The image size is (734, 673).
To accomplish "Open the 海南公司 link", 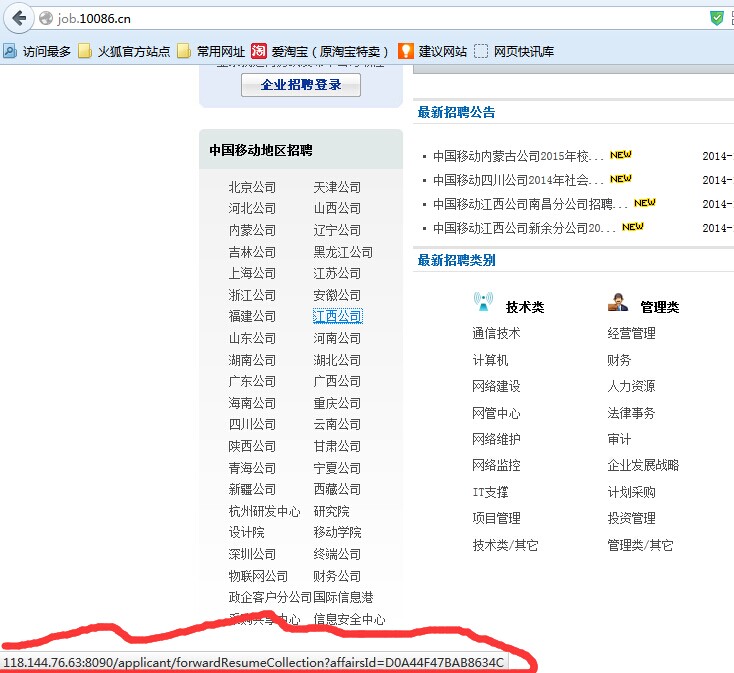I will coord(252,403).
